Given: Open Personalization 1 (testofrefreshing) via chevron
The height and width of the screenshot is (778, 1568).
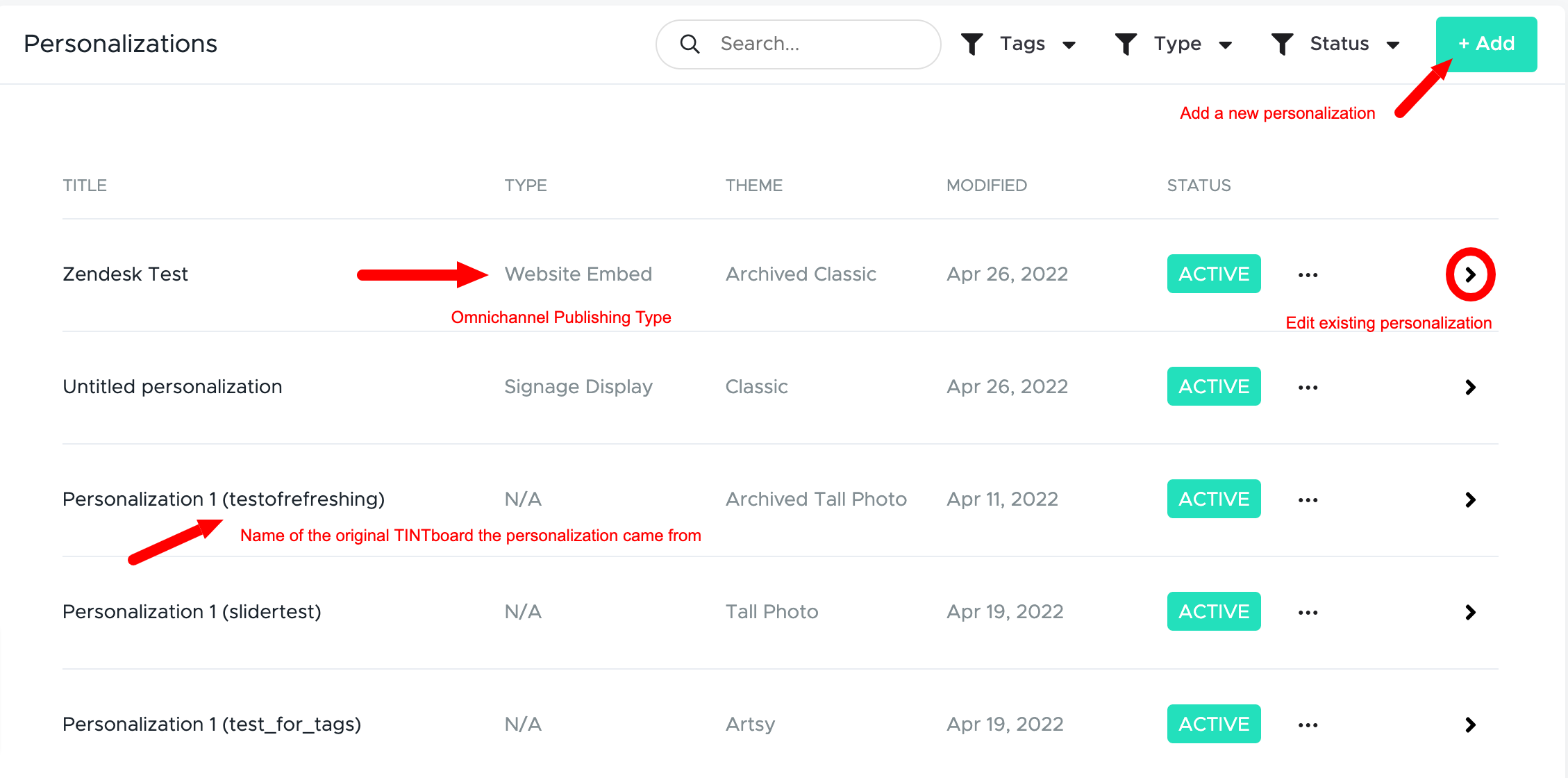Looking at the screenshot, I should point(1470,499).
